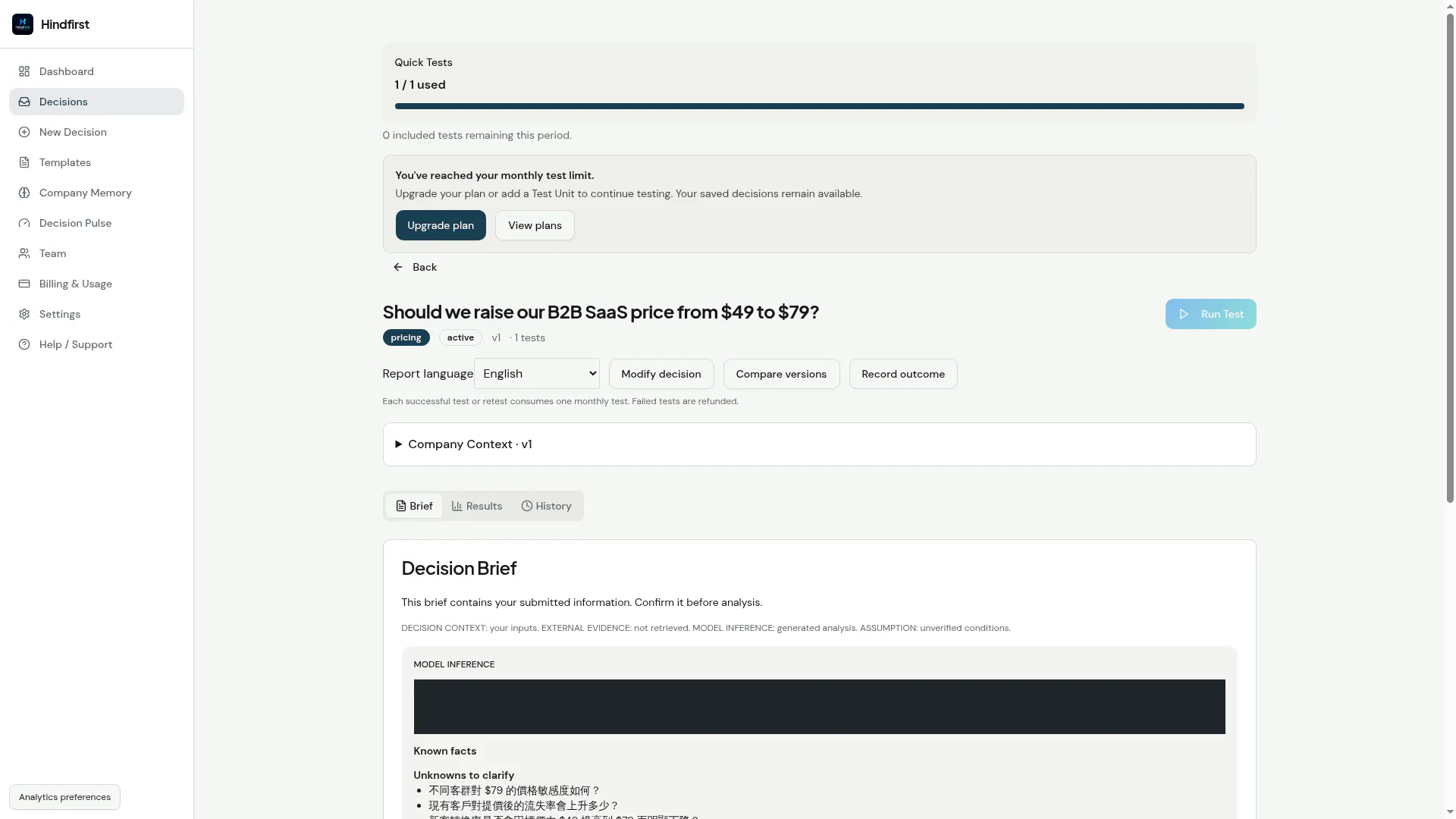
Task: Click the 'Known facts' heading
Action: (x=444, y=751)
